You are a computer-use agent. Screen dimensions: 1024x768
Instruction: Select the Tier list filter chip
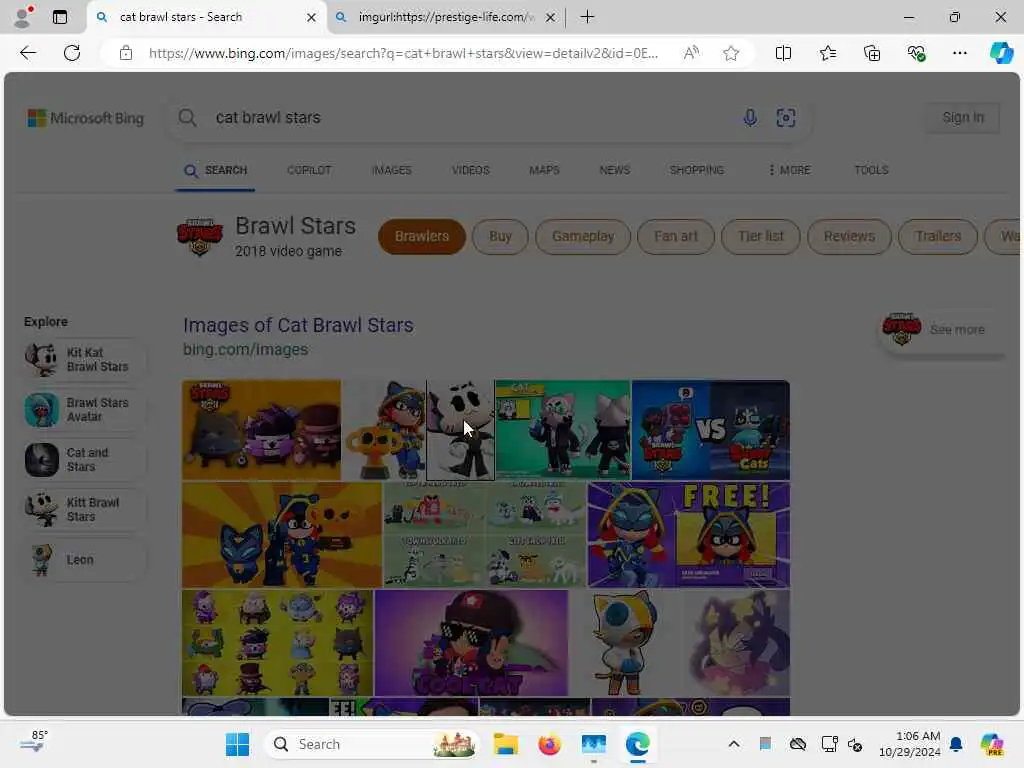pyautogui.click(x=761, y=236)
